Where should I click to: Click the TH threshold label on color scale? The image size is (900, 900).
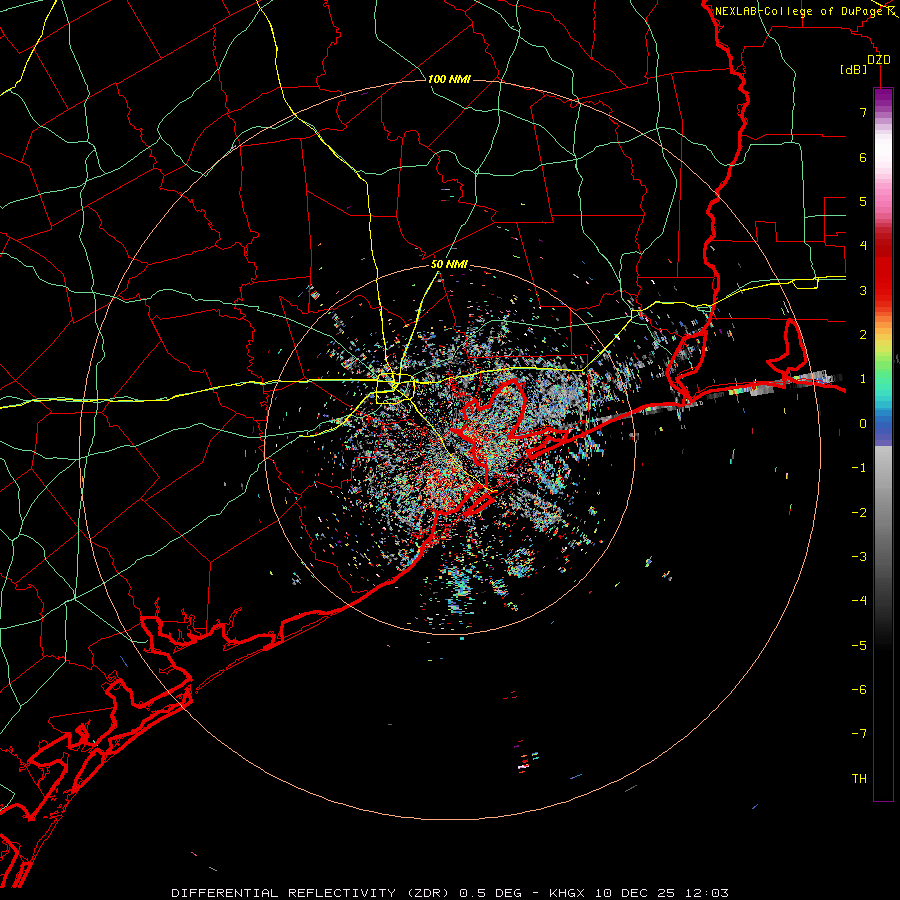pyautogui.click(x=859, y=779)
